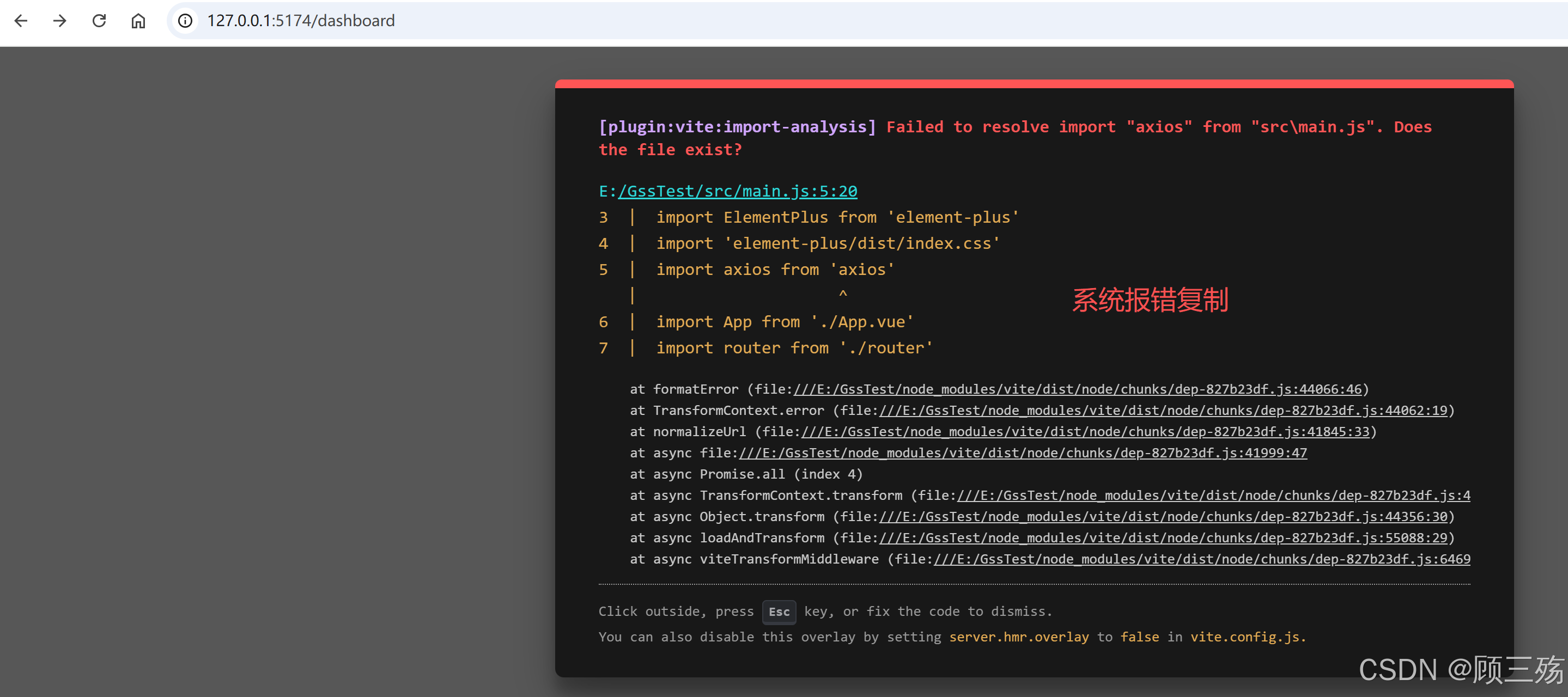Image resolution: width=1568 pixels, height=697 pixels.
Task: Open TransformContext.error link ending 44062:19
Action: [x=1163, y=411]
